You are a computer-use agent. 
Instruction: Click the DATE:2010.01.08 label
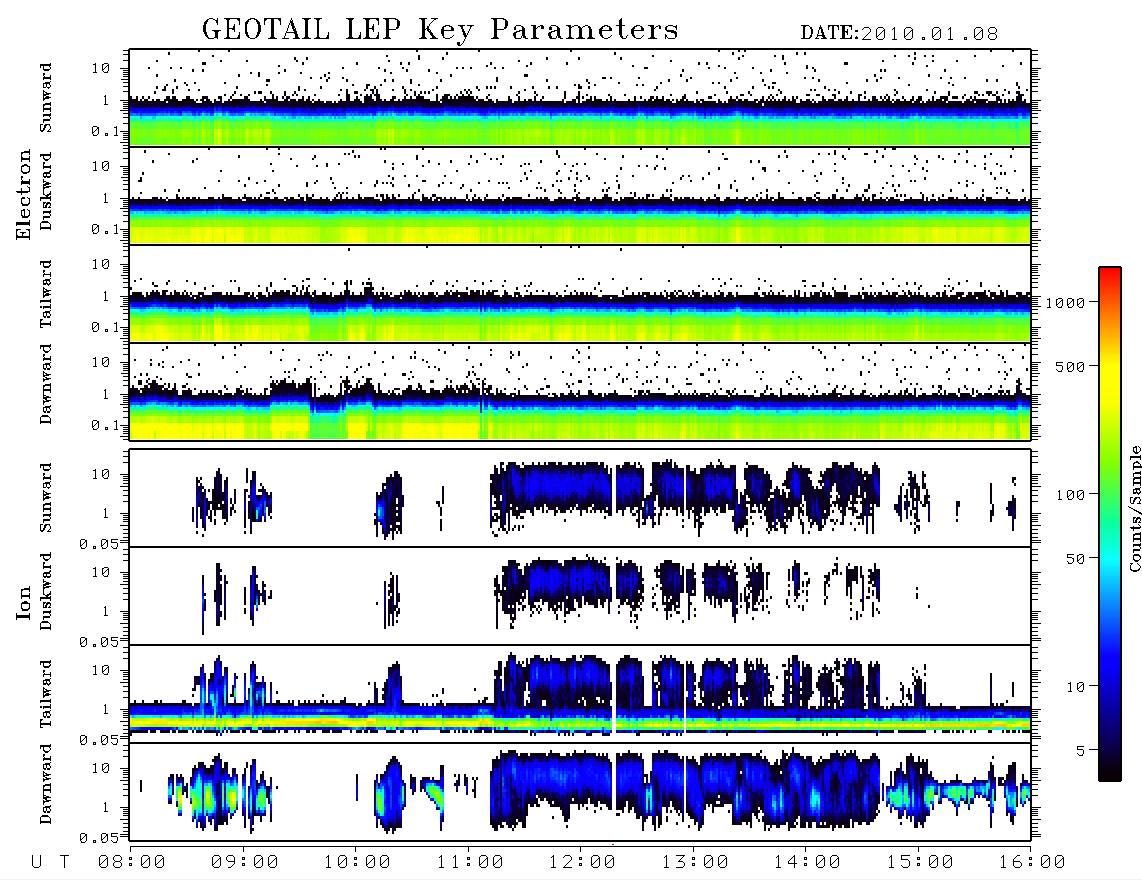point(899,34)
